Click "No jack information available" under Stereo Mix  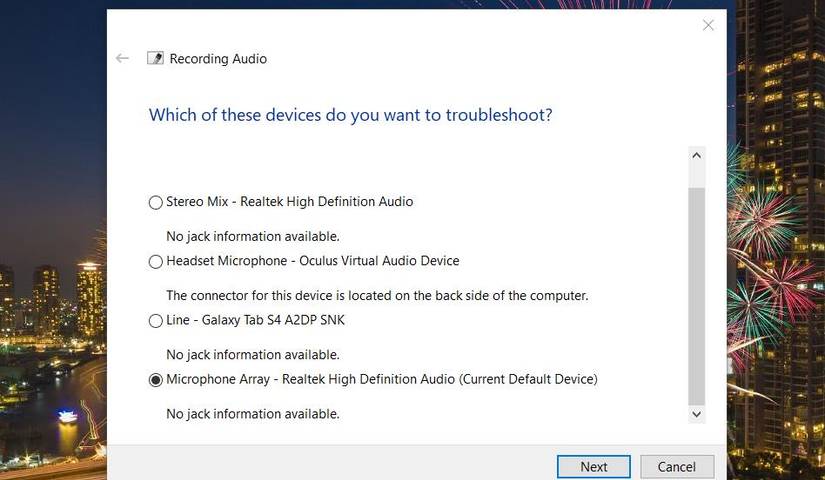[252, 236]
